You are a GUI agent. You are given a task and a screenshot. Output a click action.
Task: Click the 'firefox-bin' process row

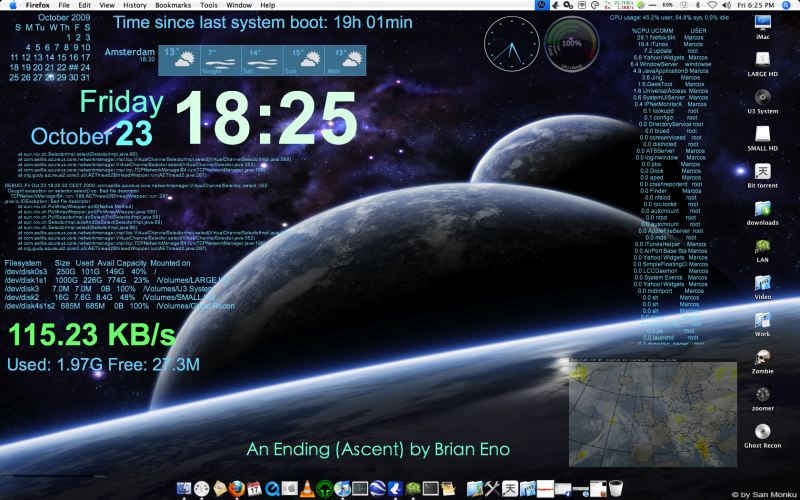click(x=670, y=37)
